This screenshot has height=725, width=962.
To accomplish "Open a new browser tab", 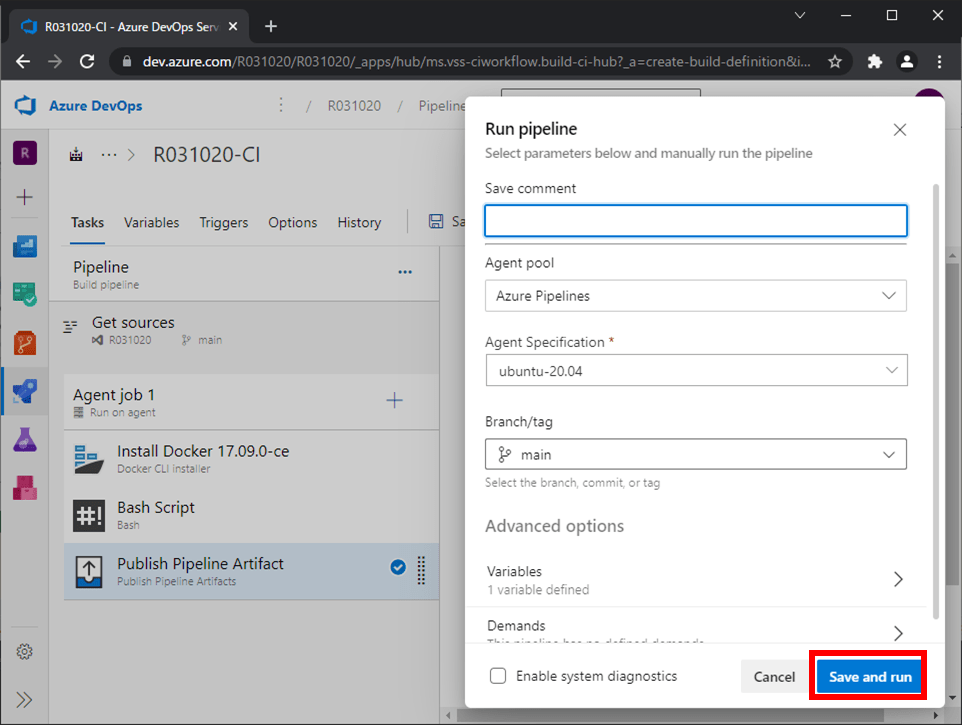I will pyautogui.click(x=271, y=26).
